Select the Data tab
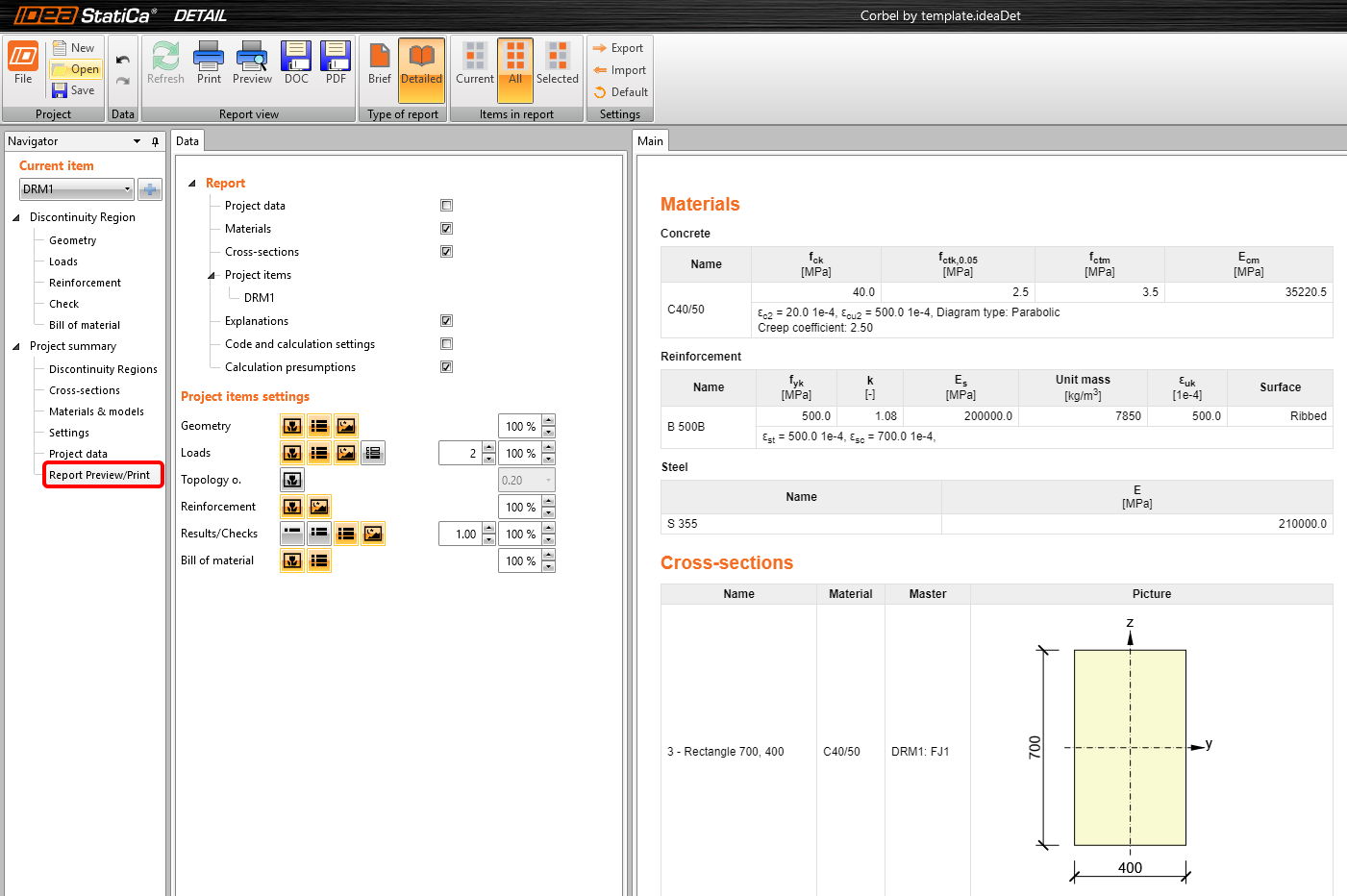Screen dimensions: 1347x896 click(x=187, y=141)
